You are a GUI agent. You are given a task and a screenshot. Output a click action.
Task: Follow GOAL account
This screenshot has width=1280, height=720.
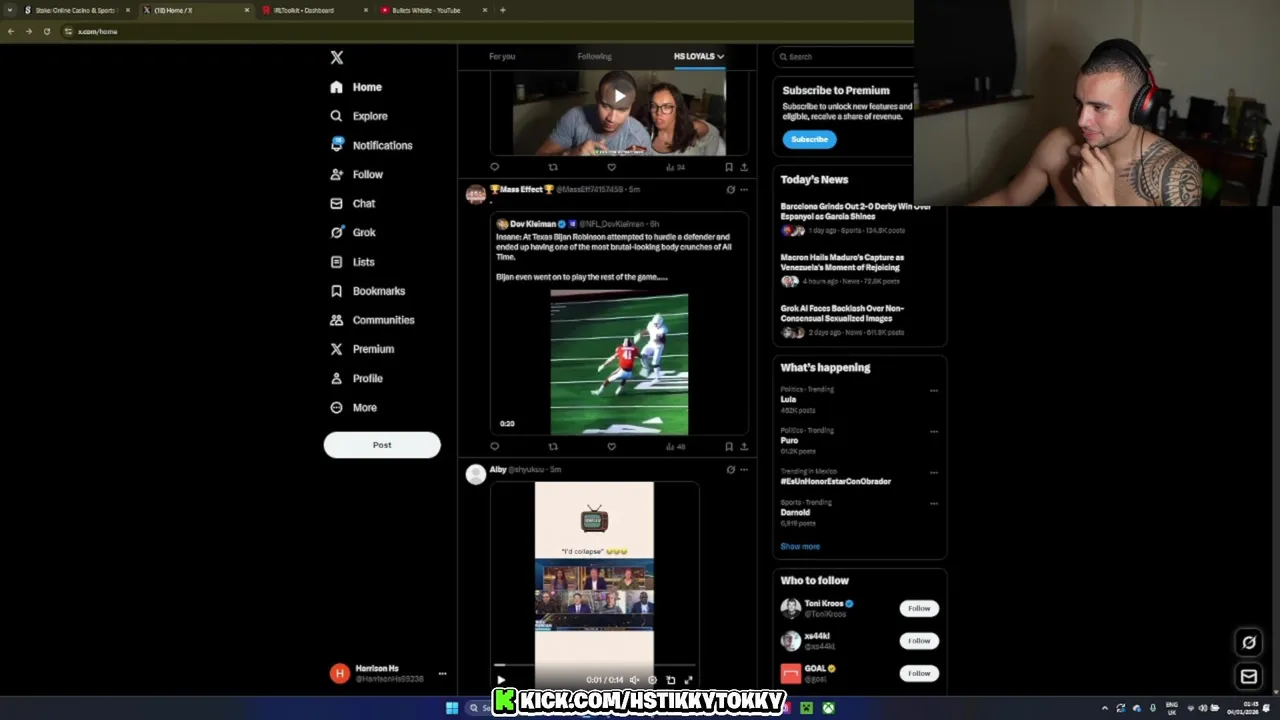[x=919, y=673]
